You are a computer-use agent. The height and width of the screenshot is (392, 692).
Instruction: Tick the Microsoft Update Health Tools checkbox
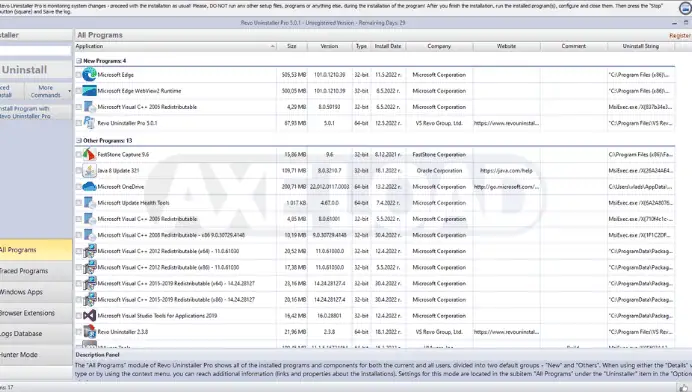point(79,203)
